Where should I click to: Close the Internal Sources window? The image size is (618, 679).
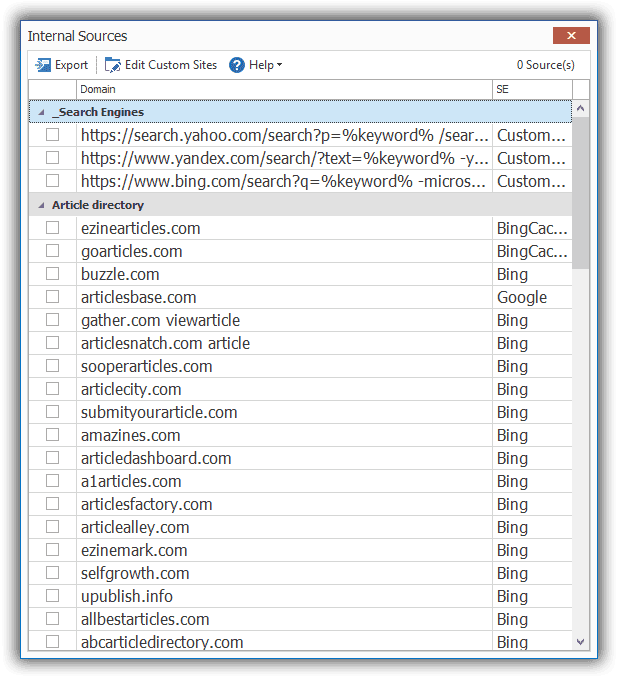(x=571, y=36)
